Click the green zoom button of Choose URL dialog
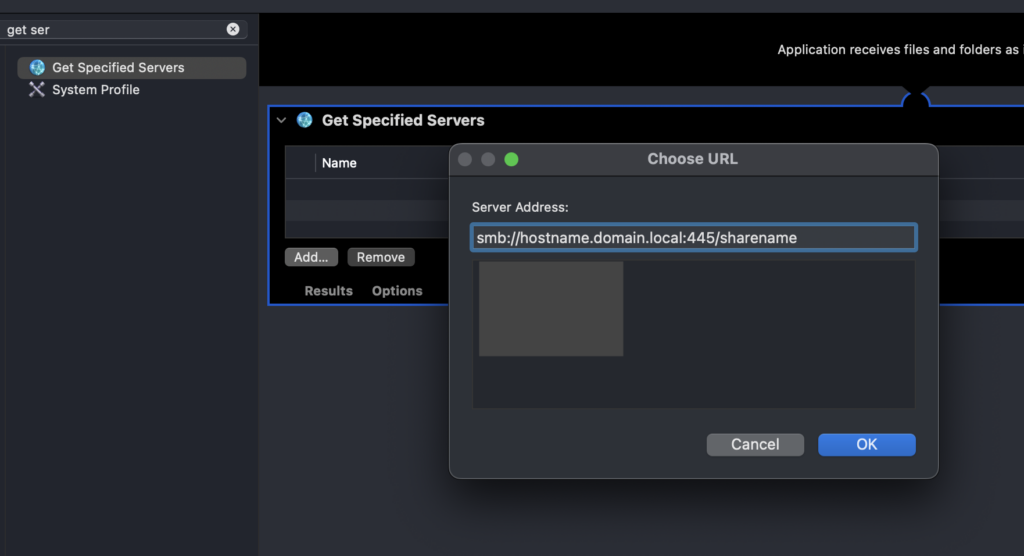1024x556 pixels. point(511,159)
